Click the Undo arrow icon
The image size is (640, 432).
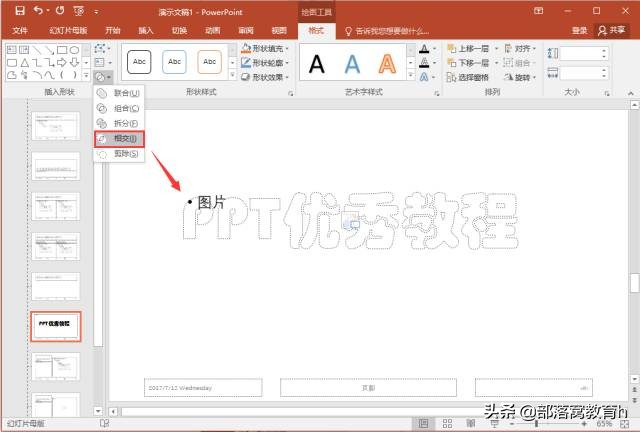[38, 11]
